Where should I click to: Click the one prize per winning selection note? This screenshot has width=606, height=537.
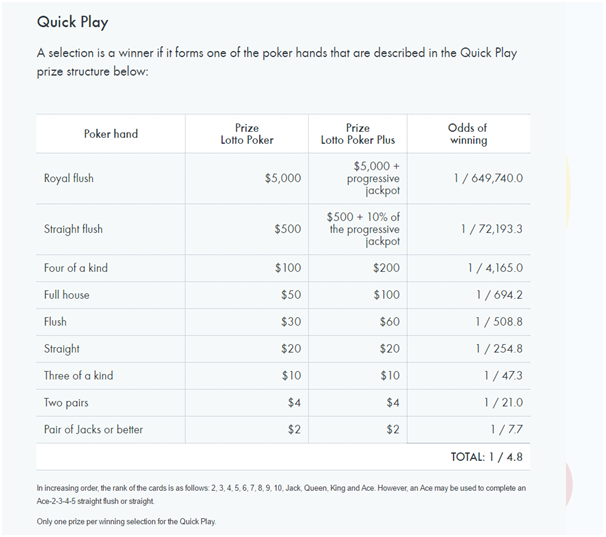pos(125,522)
